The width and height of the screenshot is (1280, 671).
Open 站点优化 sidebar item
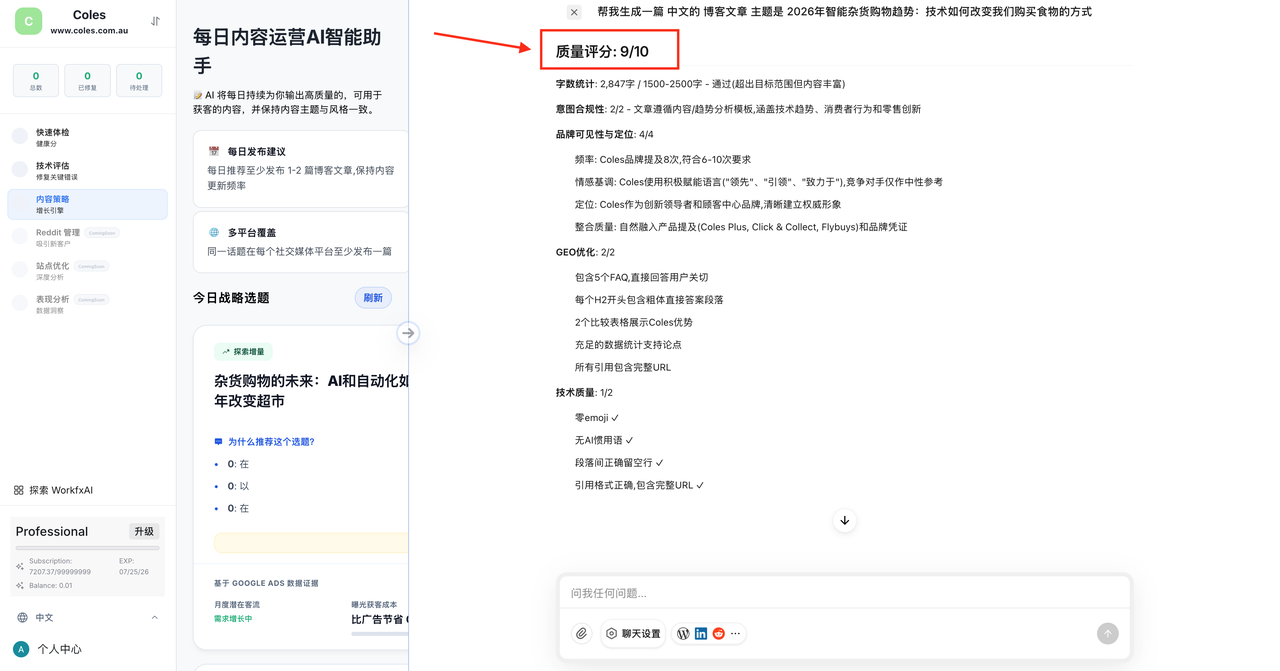(87, 271)
